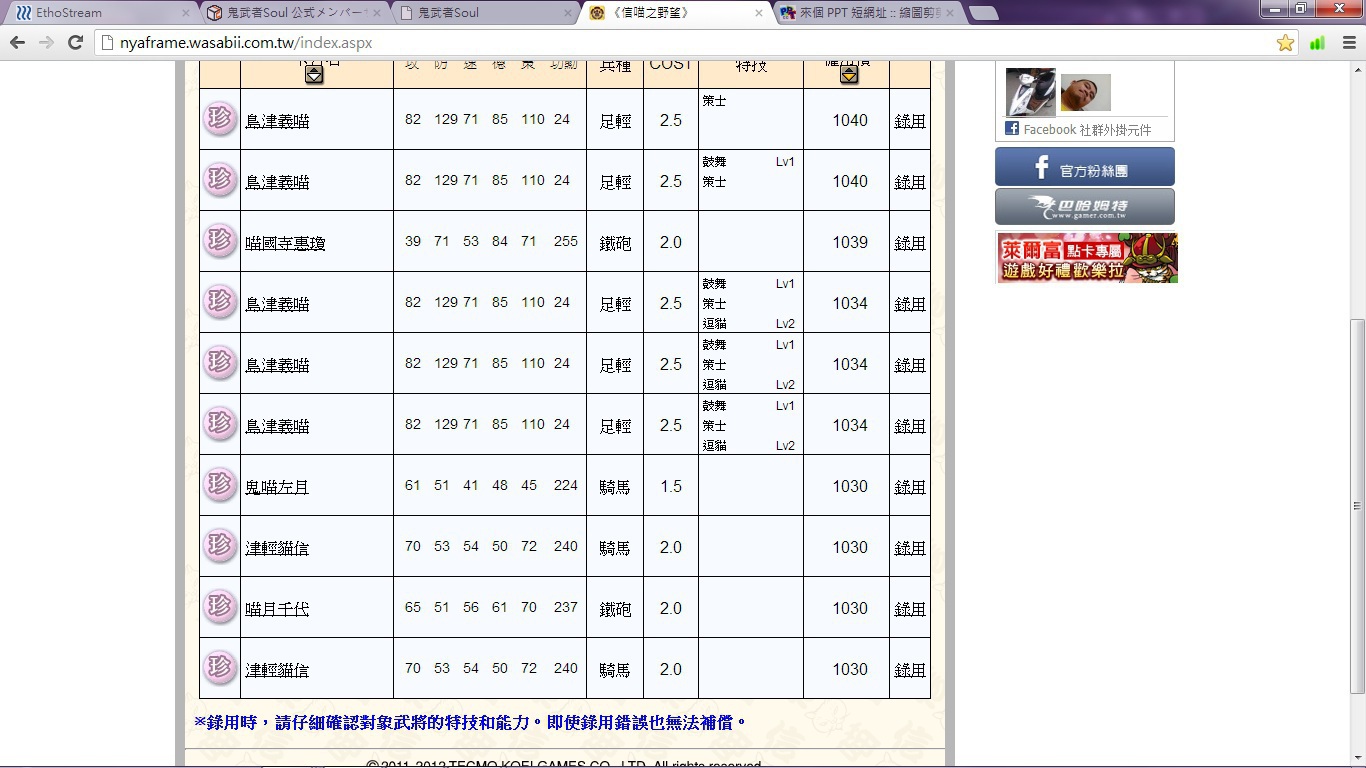Screen dimensions: 1366x768
Task: Select the blue 錄用時 warning note text
Action: [471, 722]
